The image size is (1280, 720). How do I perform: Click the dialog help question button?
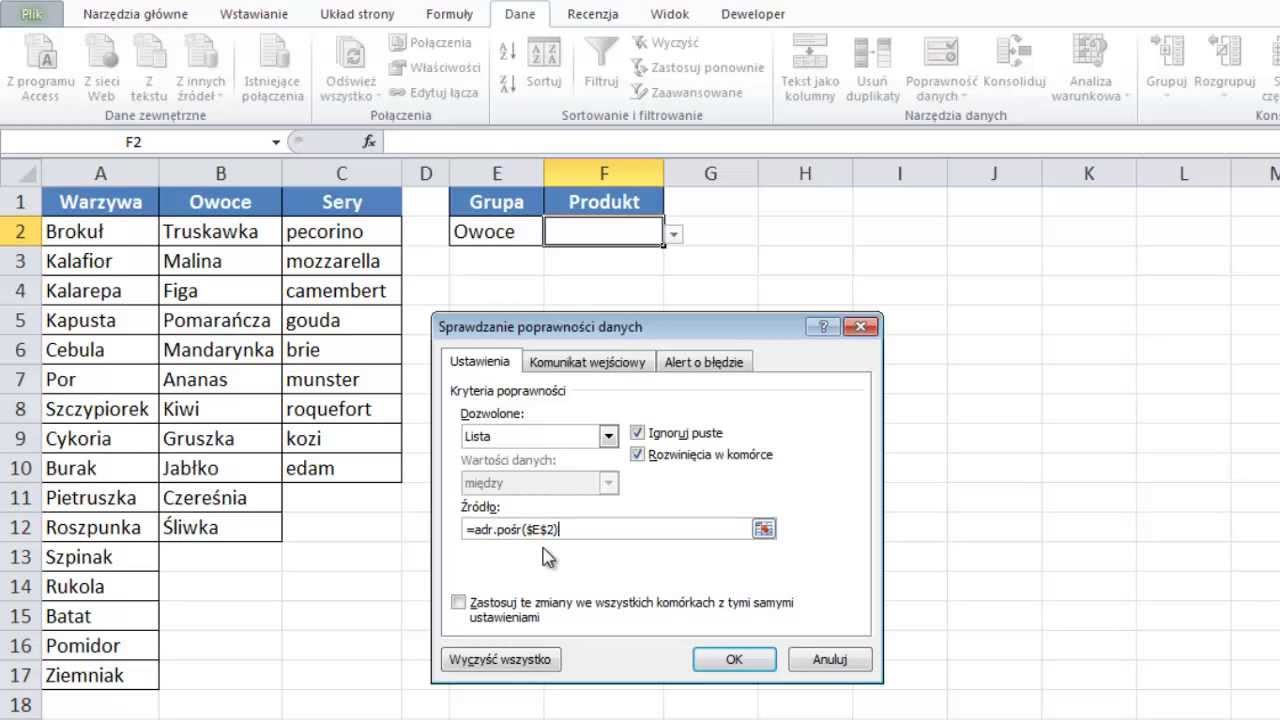[x=823, y=326]
